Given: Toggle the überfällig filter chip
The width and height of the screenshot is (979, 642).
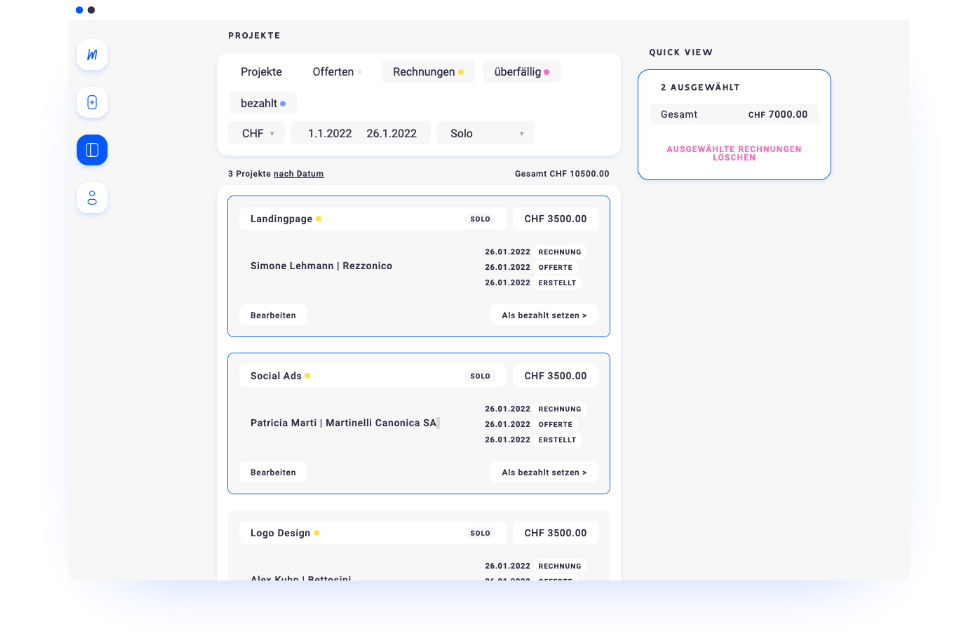Looking at the screenshot, I should point(521,72).
